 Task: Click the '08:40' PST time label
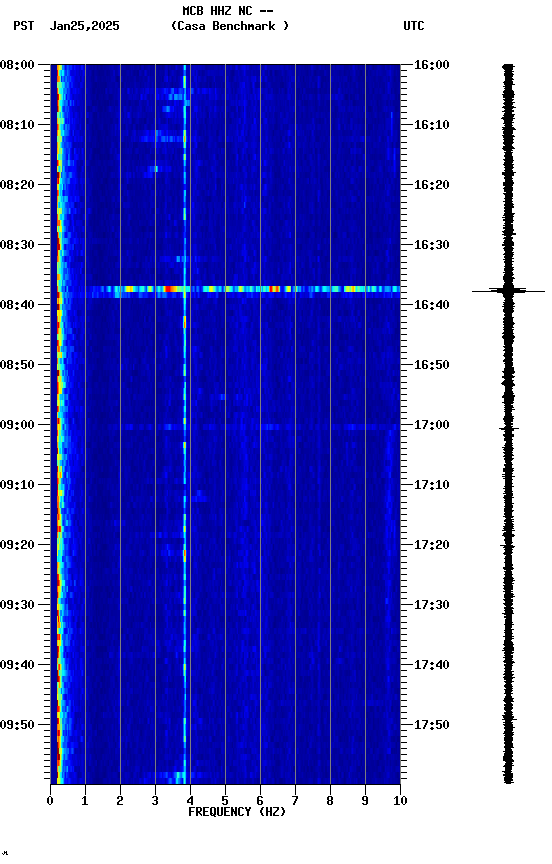[x=17, y=305]
